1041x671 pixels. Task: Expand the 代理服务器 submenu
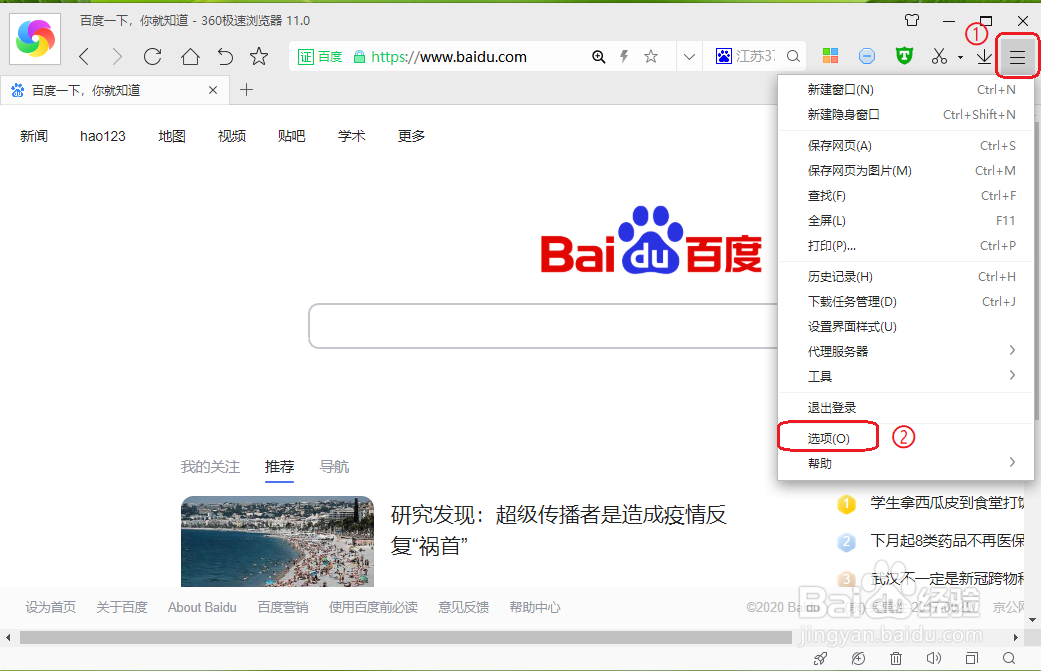click(906, 351)
